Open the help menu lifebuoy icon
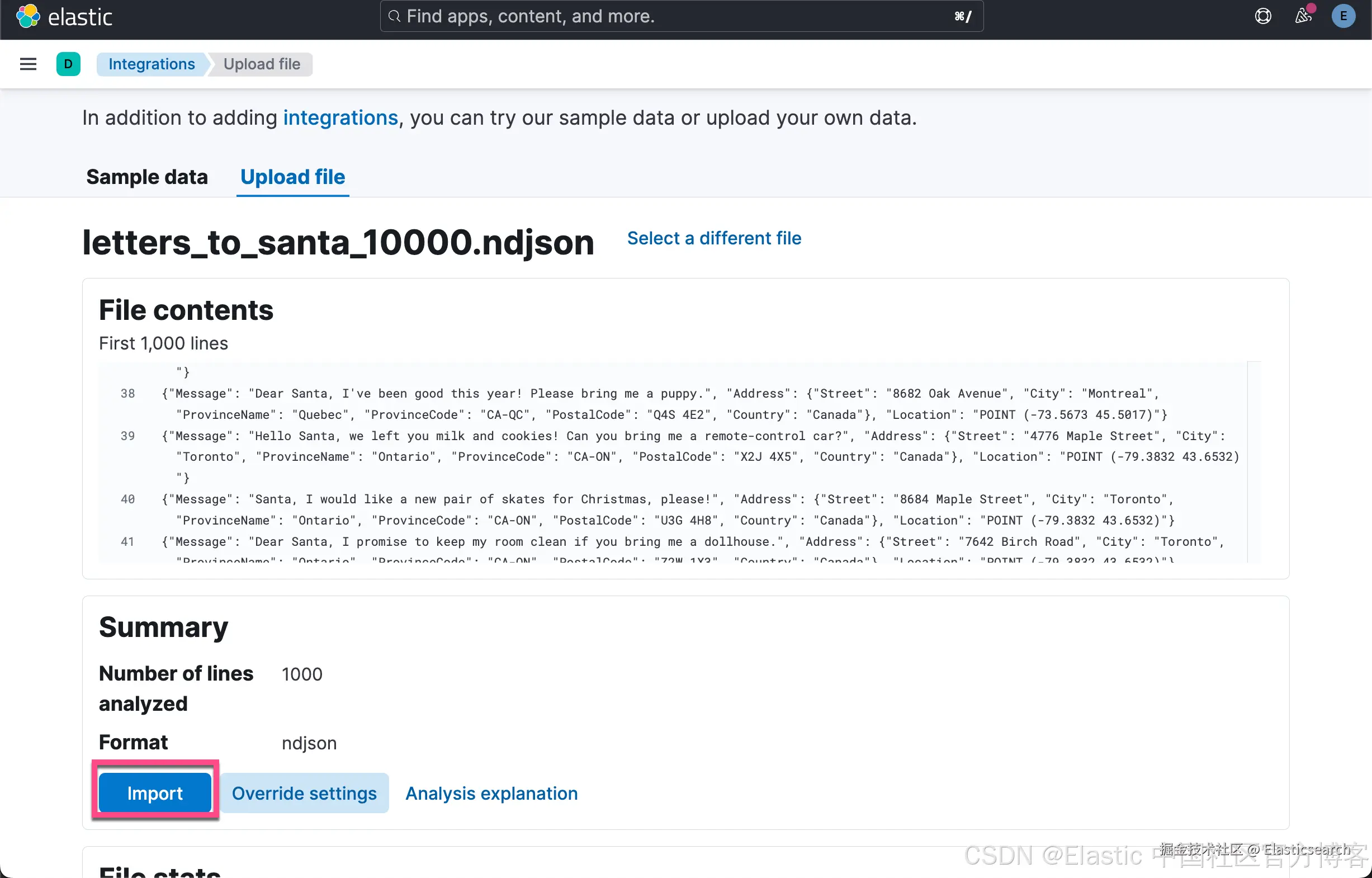This screenshot has height=878, width=1372. 1262,16
